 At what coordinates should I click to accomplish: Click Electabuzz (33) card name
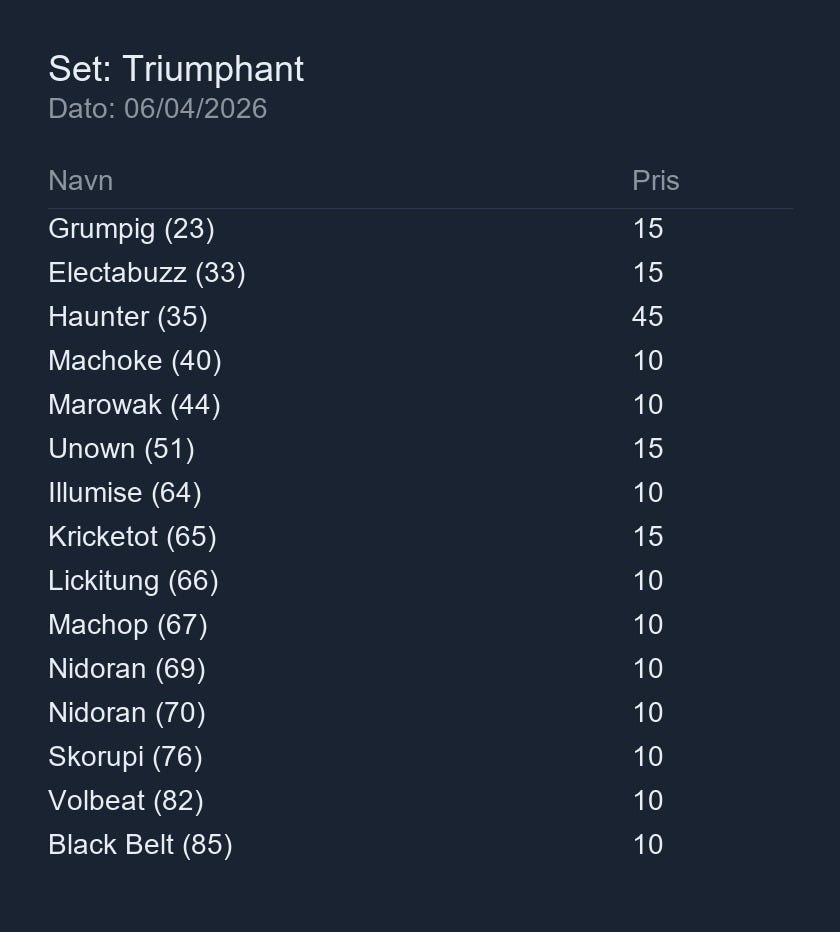(x=146, y=273)
